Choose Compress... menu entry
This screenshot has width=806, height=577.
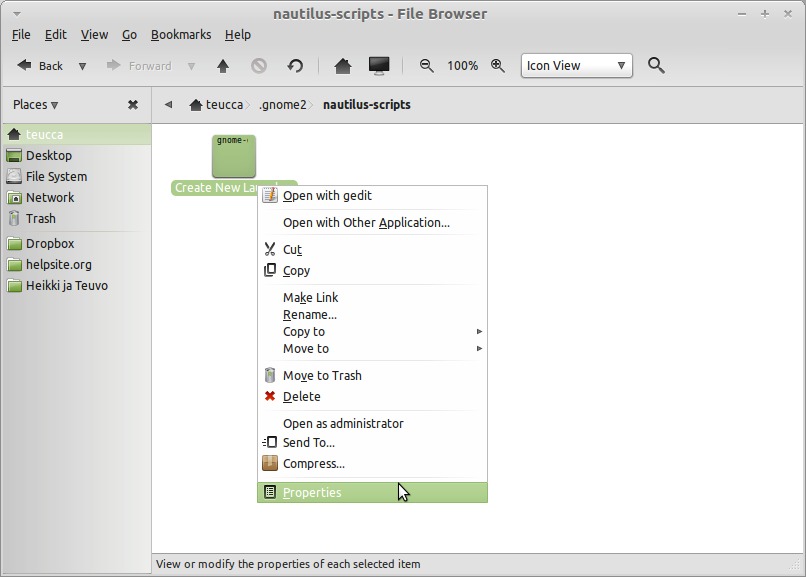372,463
